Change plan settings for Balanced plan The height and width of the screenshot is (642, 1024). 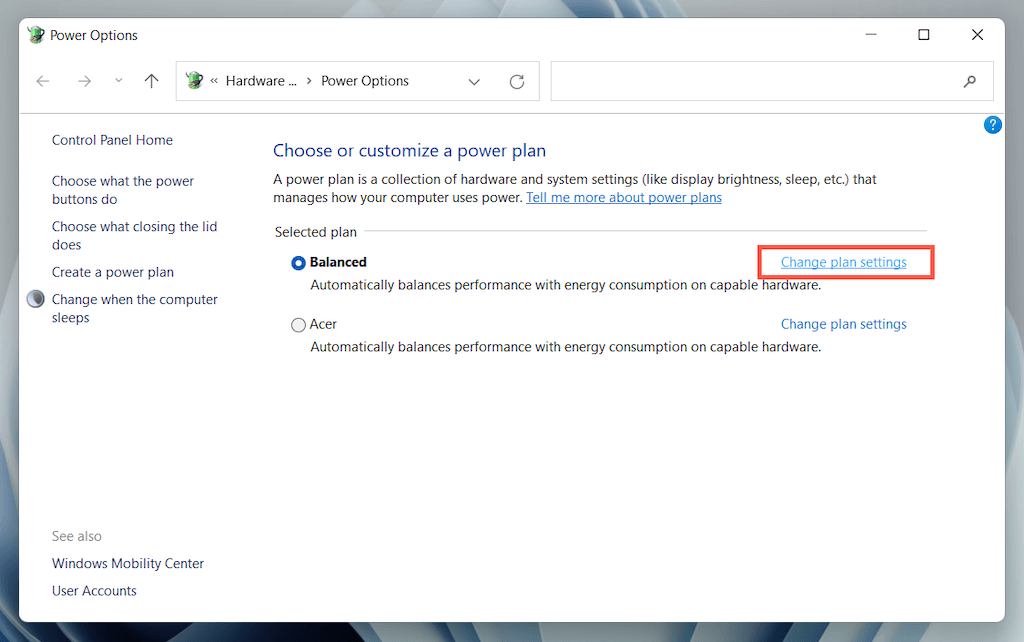[844, 262]
